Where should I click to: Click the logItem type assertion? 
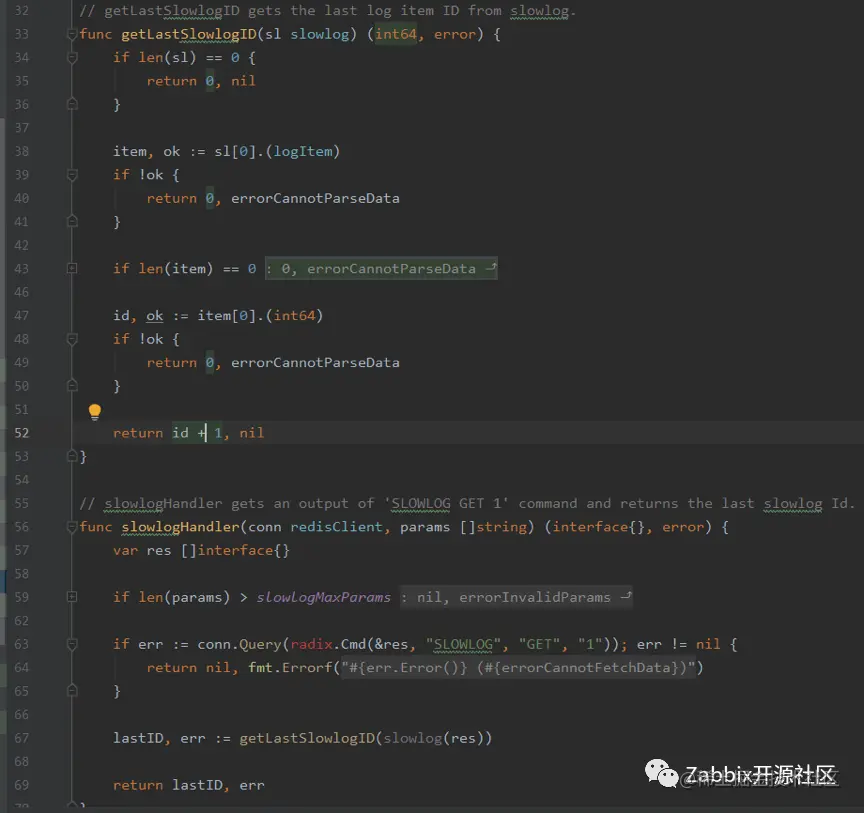pos(303,152)
